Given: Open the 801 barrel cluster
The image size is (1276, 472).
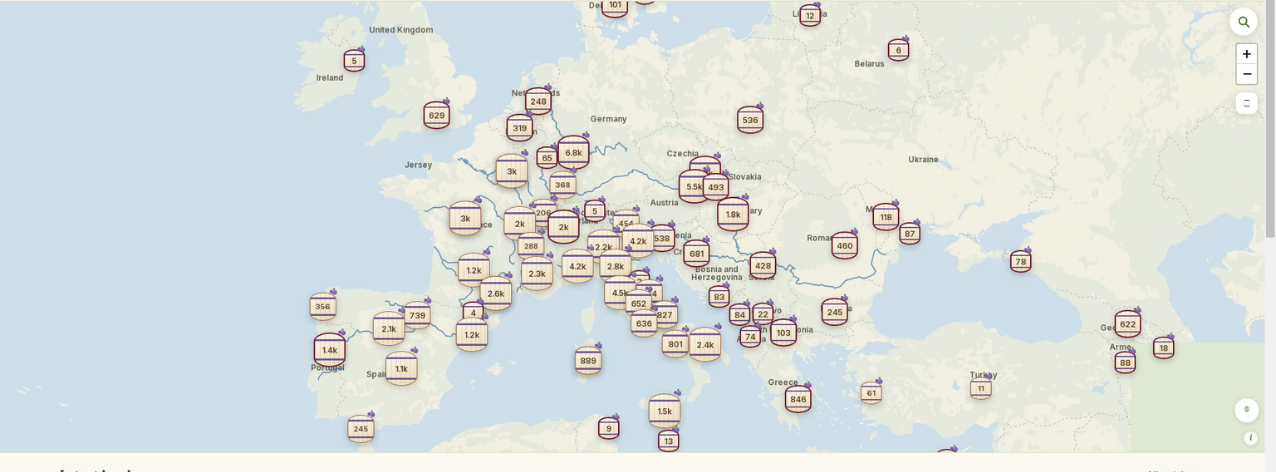Looking at the screenshot, I should (675, 344).
